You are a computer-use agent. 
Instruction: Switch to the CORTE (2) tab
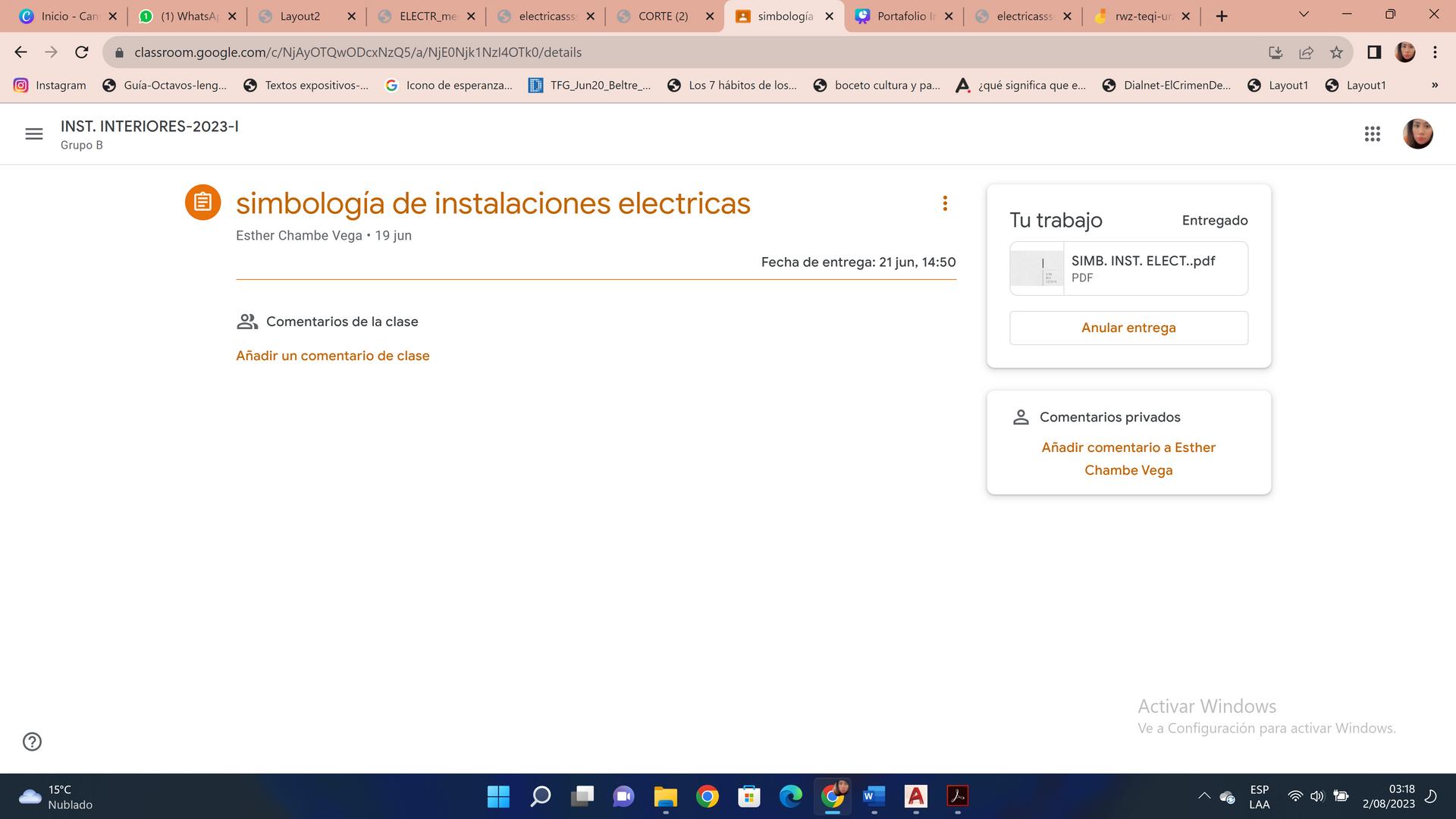663,16
